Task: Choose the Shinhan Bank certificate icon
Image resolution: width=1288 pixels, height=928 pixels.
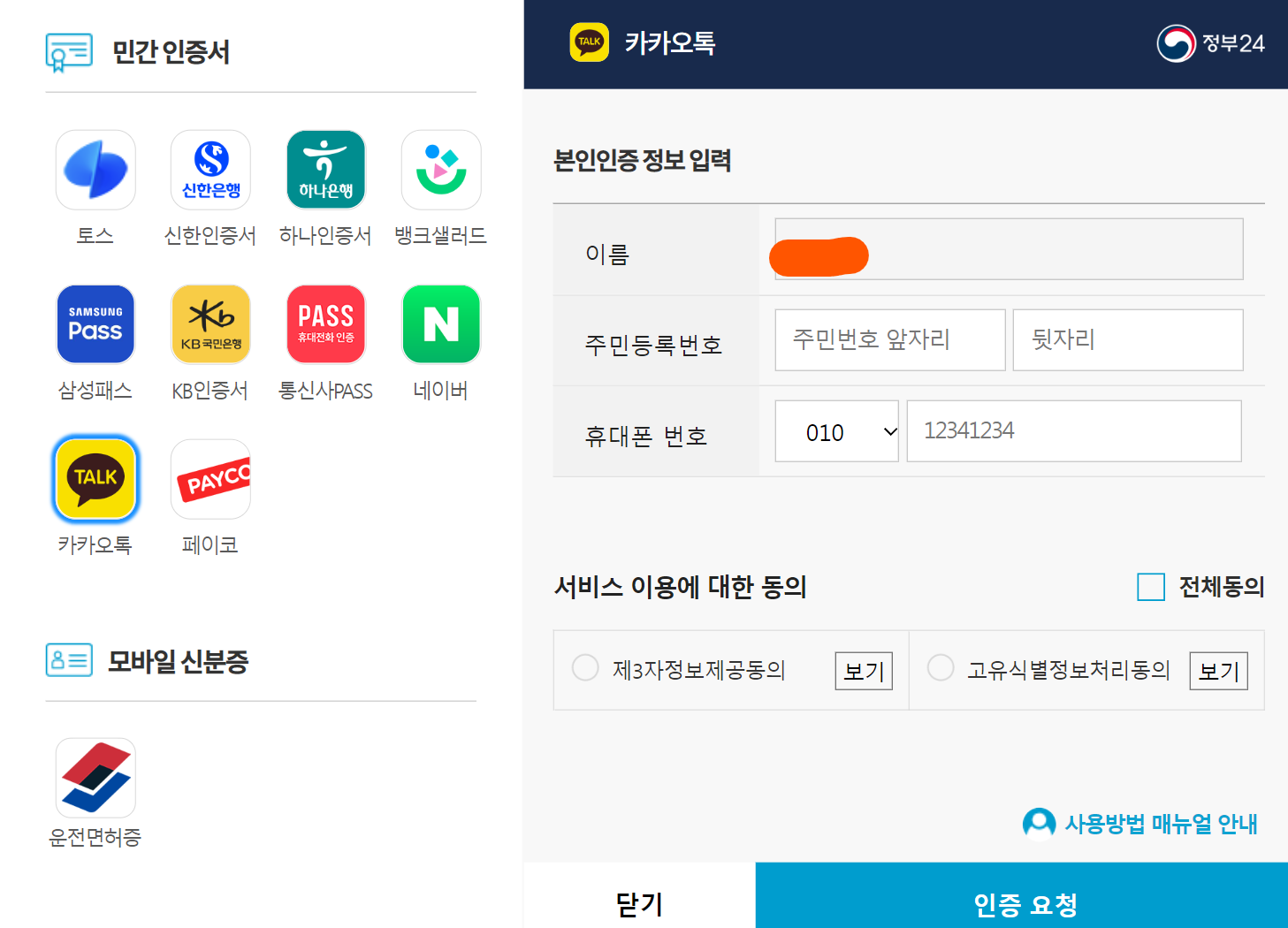Action: pyautogui.click(x=210, y=170)
